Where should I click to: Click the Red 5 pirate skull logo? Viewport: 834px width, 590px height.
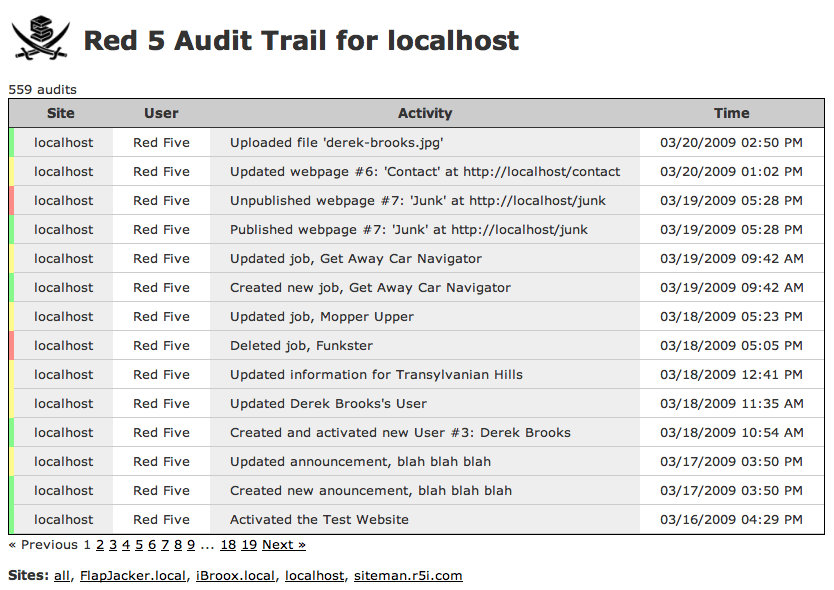(41, 40)
